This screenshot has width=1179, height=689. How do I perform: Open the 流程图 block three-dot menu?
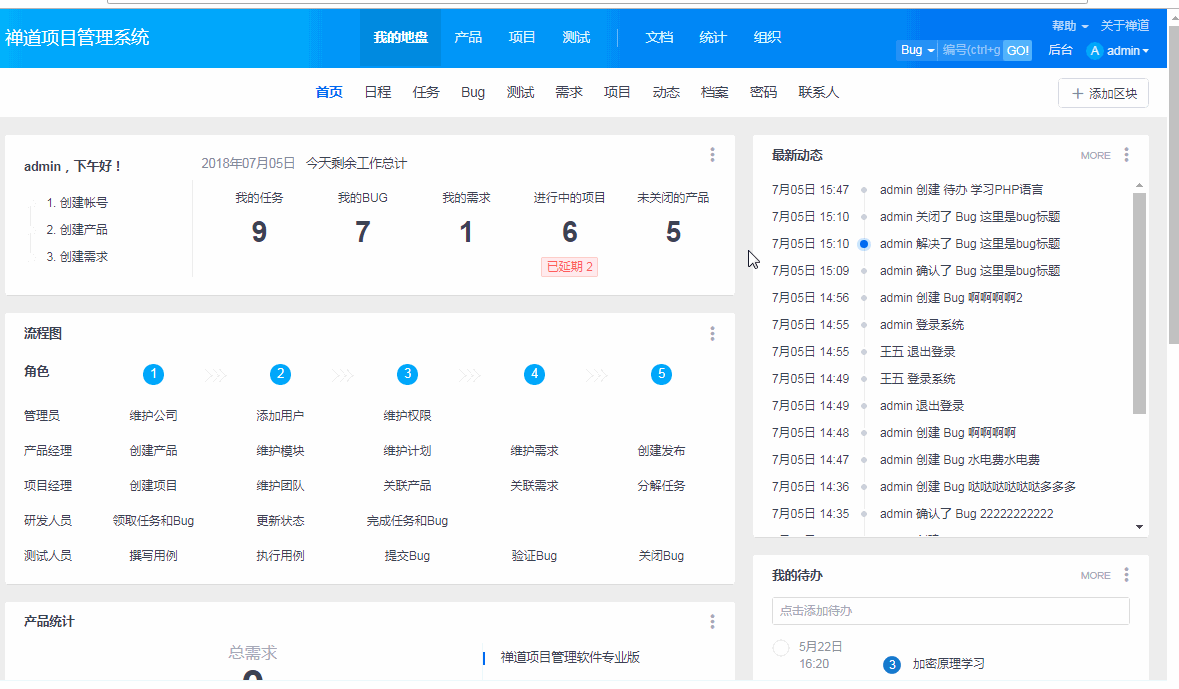coord(712,334)
